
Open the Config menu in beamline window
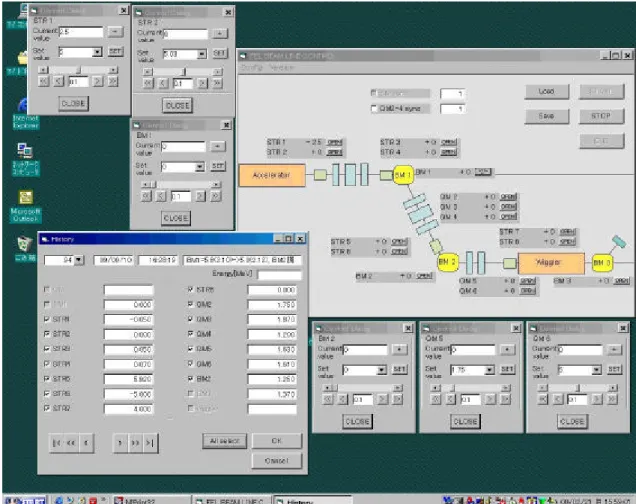[252, 67]
